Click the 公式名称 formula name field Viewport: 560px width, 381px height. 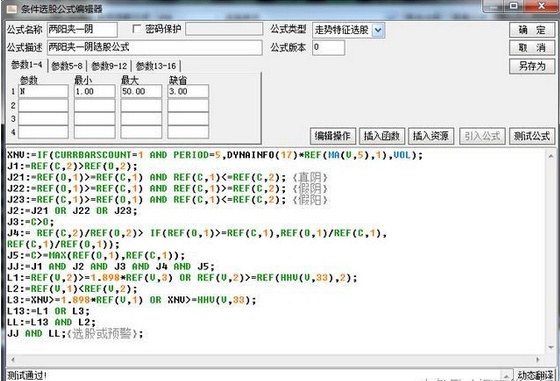click(x=82, y=29)
